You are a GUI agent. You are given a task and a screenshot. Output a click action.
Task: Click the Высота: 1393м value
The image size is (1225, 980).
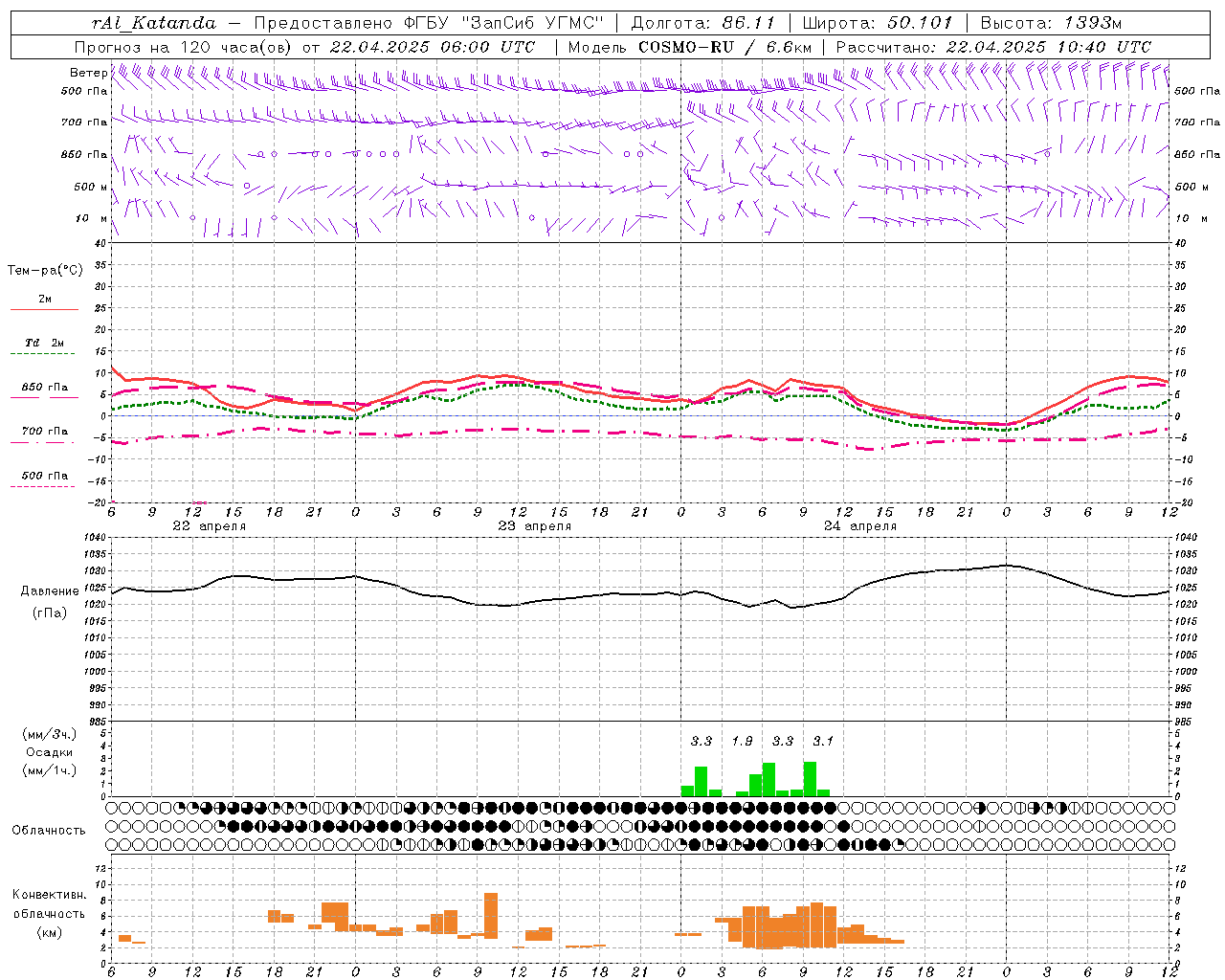tap(1051, 23)
